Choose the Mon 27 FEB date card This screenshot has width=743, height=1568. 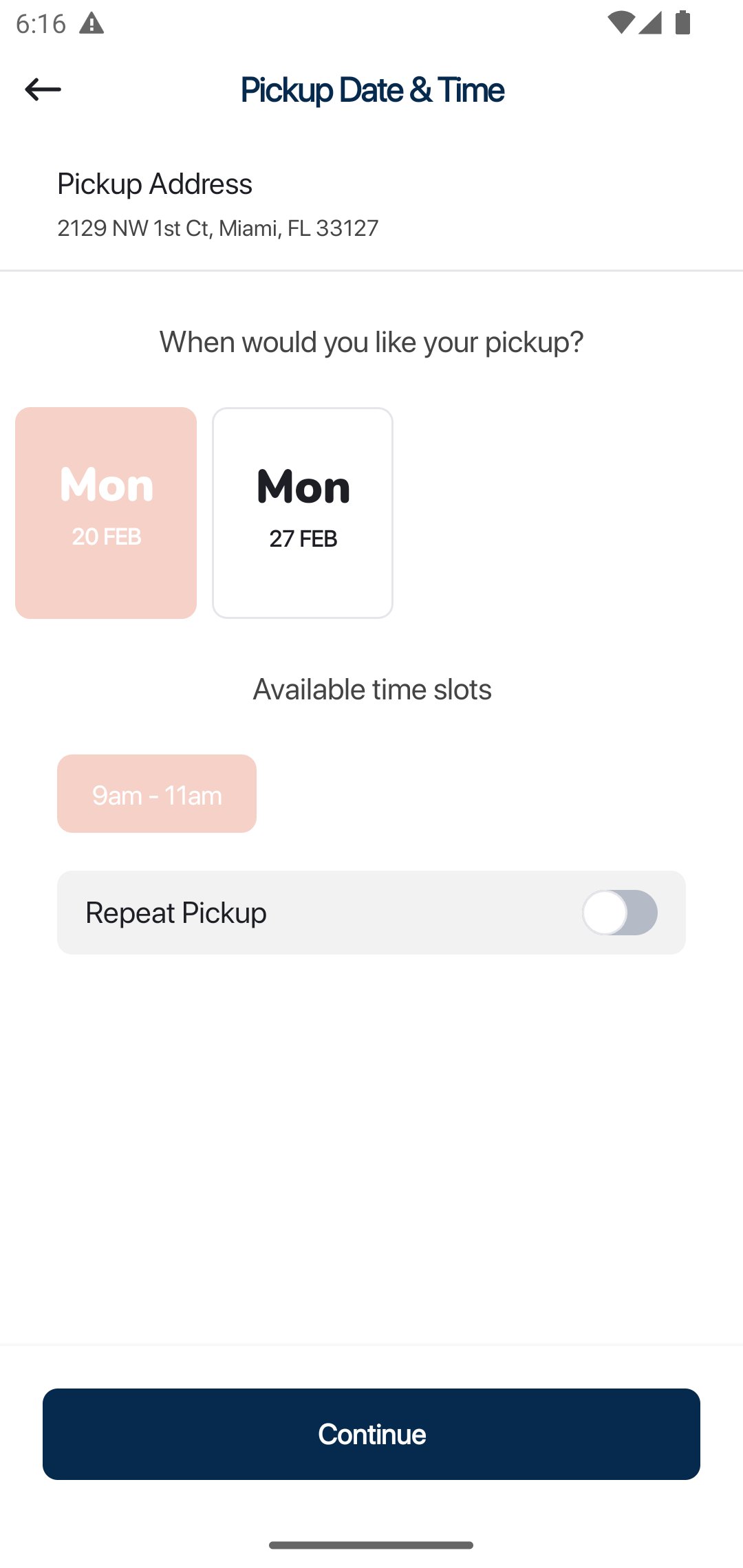[303, 512]
